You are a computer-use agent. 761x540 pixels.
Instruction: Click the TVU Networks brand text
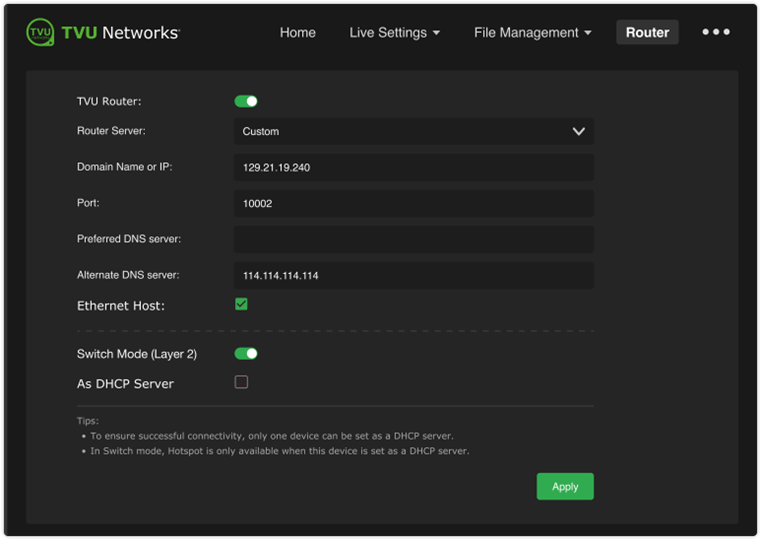121,33
